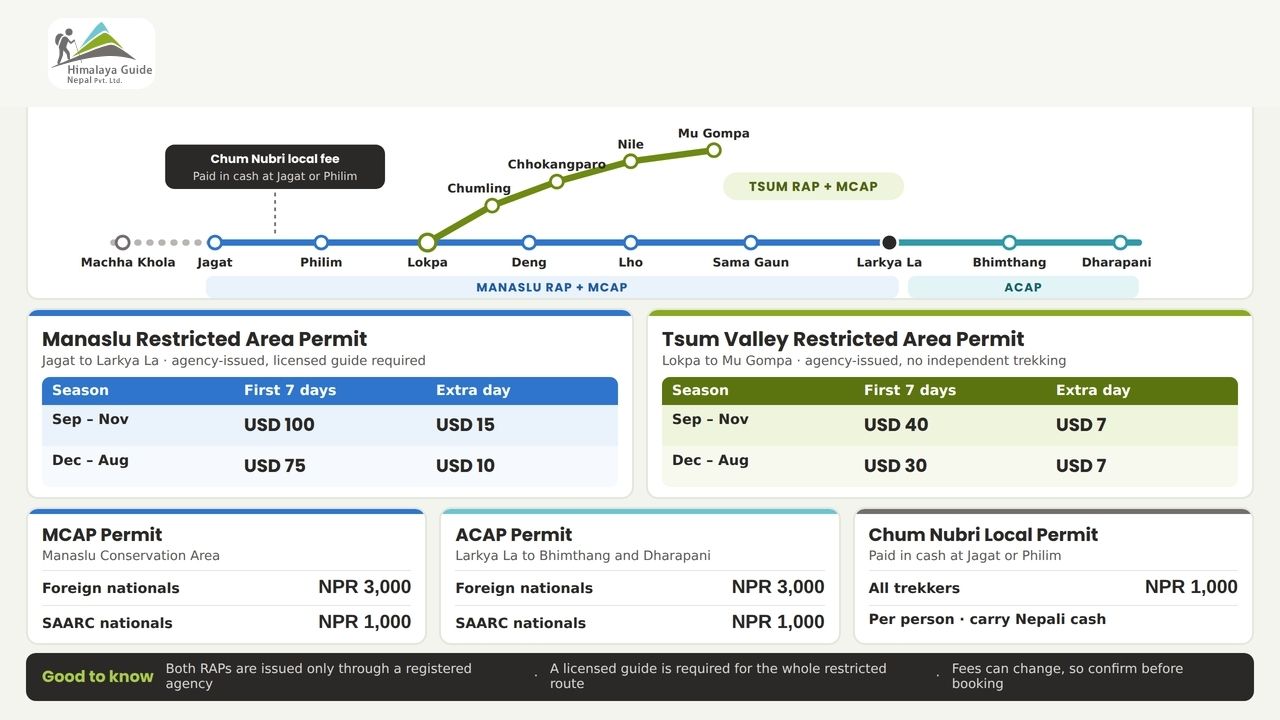Select the Jagat stop on the route
1280x720 pixels.
pos(214,242)
